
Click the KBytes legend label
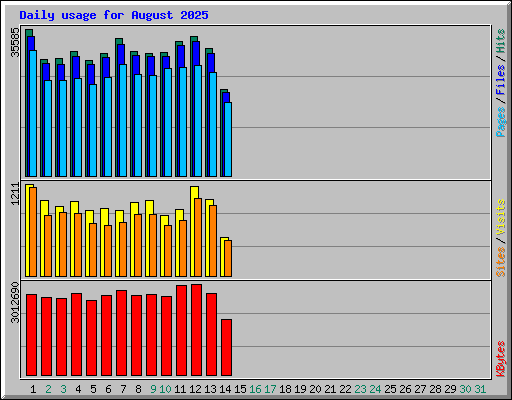(500, 359)
